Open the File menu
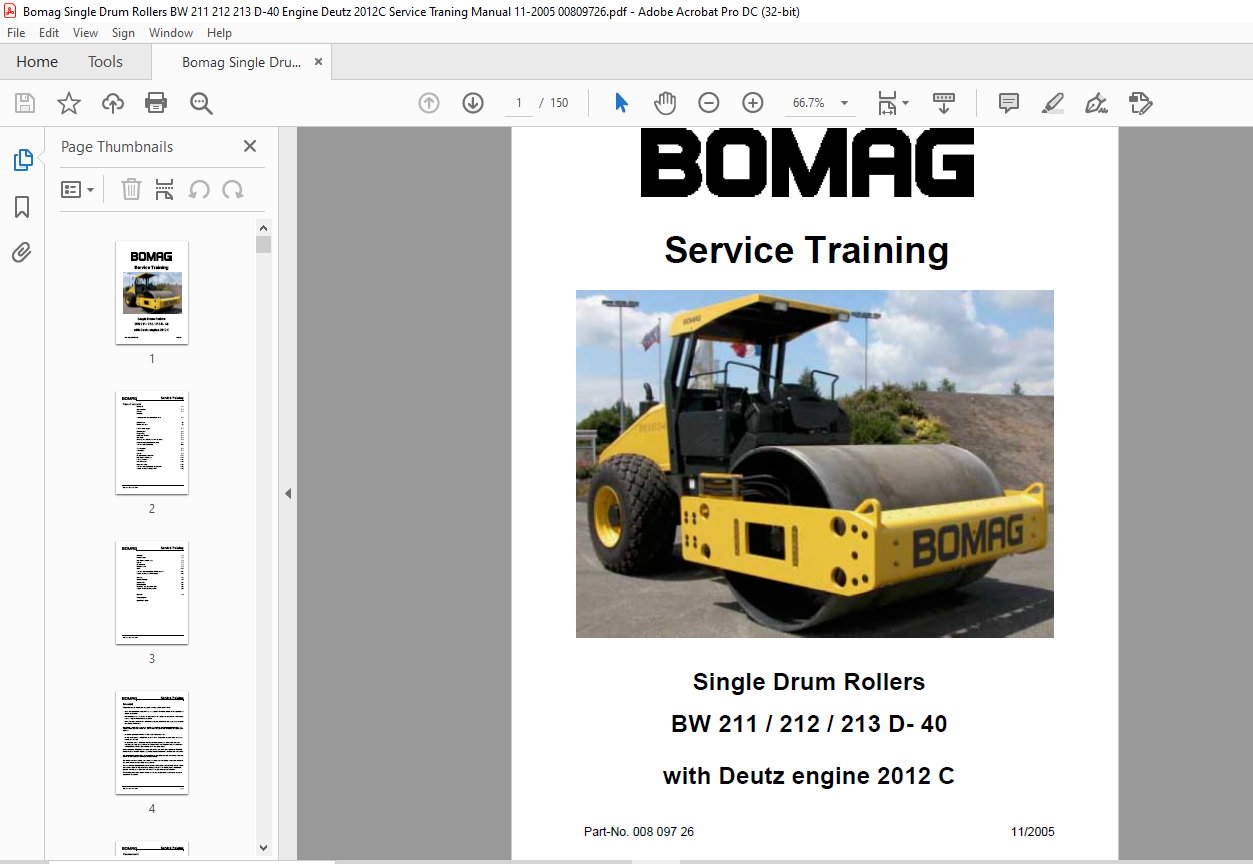This screenshot has width=1253, height=864. pyautogui.click(x=16, y=33)
